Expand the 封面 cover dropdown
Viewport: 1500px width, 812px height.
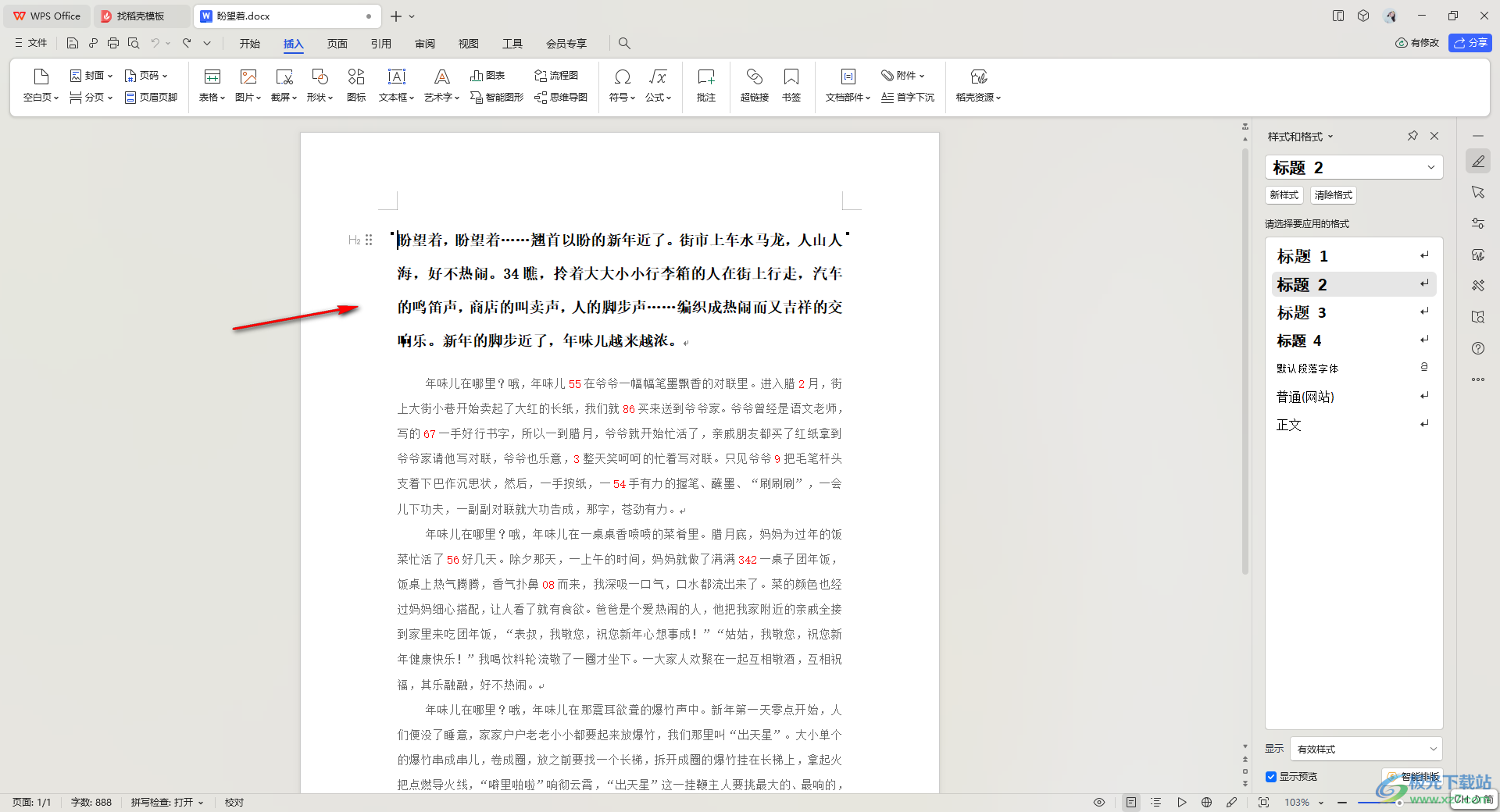[x=91, y=76]
